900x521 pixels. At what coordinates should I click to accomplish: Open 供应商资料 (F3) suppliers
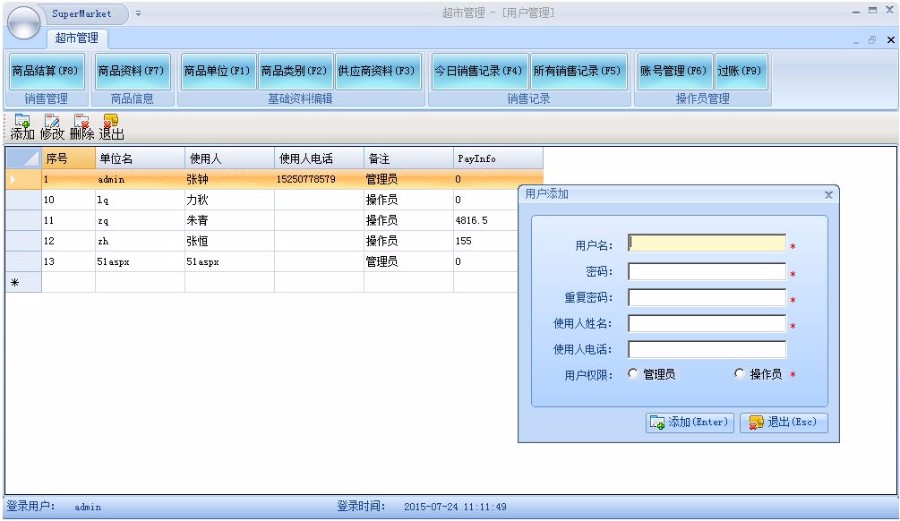tap(377, 71)
